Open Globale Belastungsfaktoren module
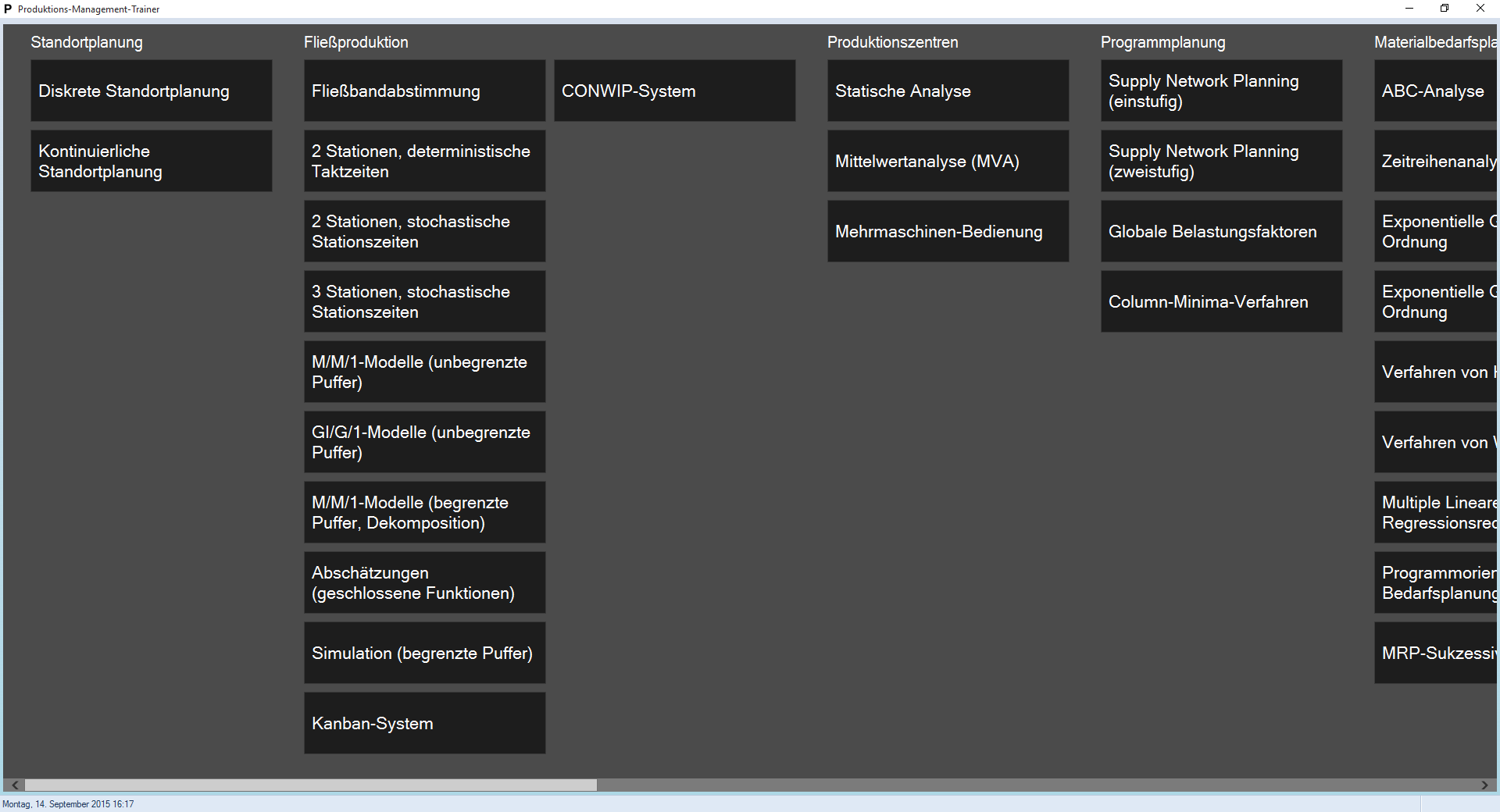 click(x=1221, y=231)
